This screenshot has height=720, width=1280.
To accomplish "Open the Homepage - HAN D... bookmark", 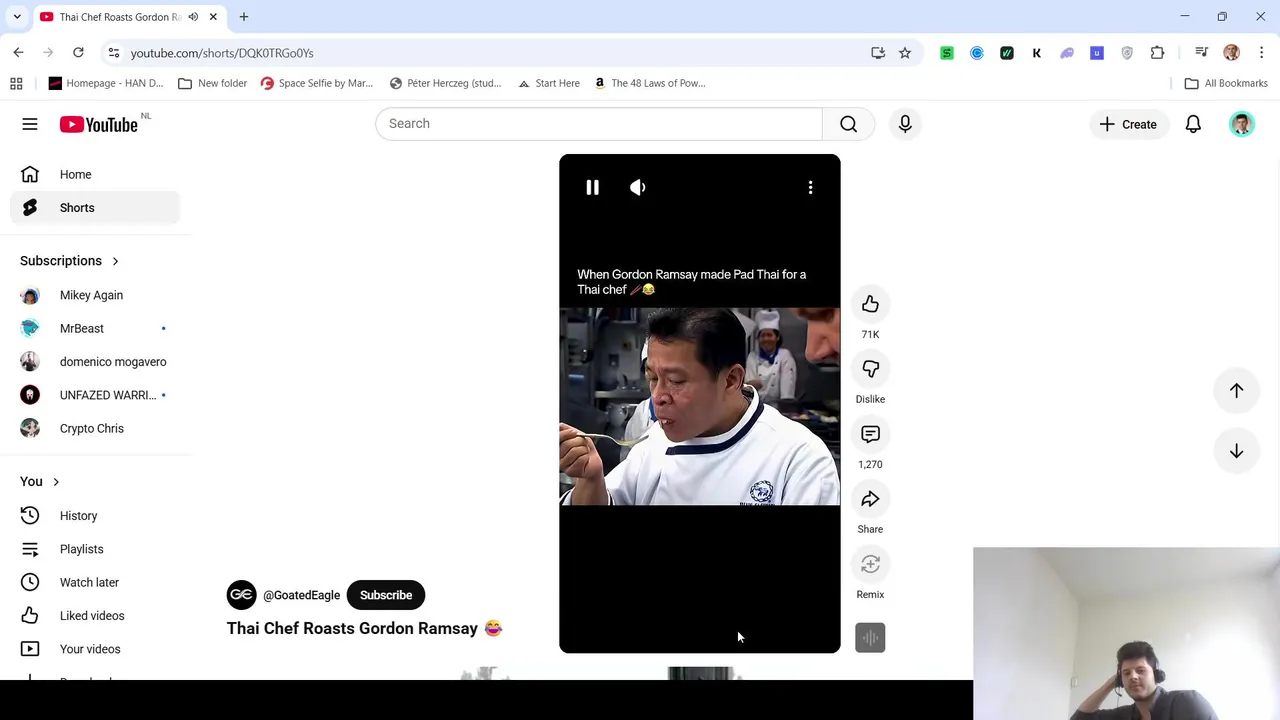I will click(106, 83).
